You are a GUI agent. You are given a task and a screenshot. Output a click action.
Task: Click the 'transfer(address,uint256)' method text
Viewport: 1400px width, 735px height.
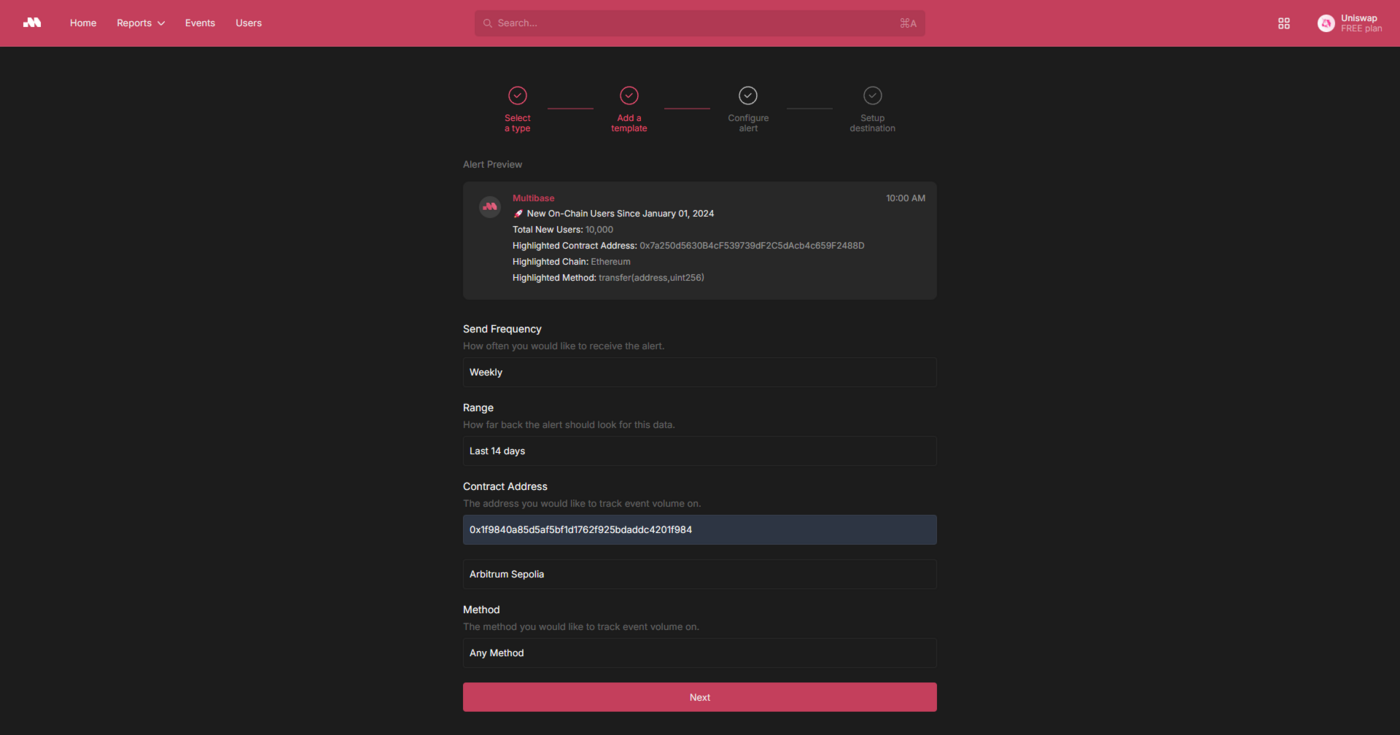[x=651, y=278]
